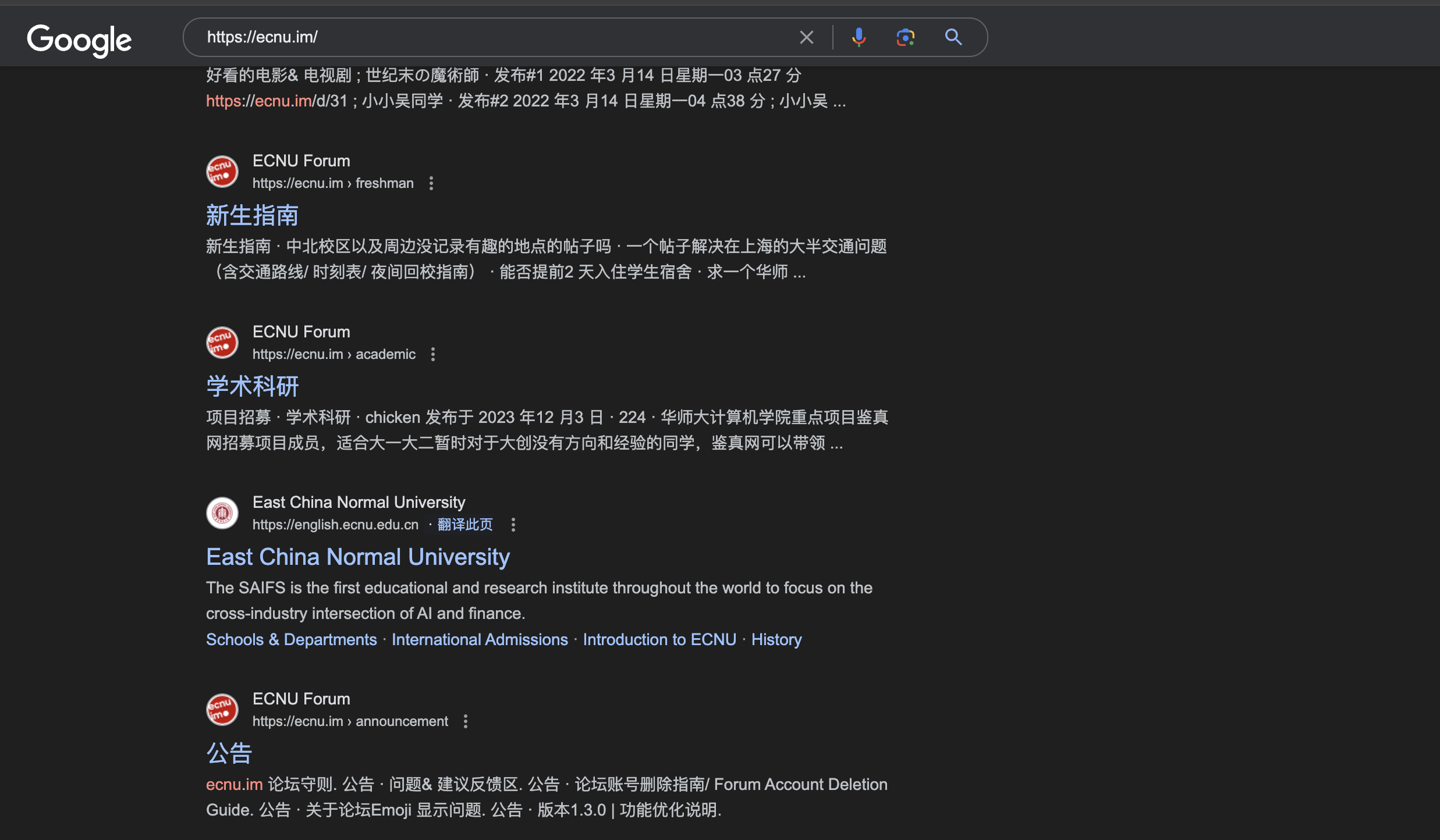Screen dimensions: 1440x840
Task: Clear the search box text
Action: 806,37
